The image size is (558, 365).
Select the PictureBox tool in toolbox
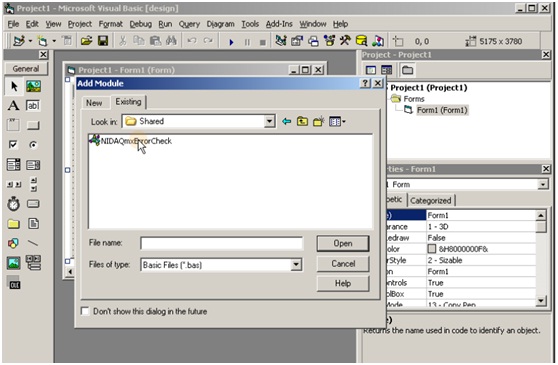pyautogui.click(x=33, y=86)
